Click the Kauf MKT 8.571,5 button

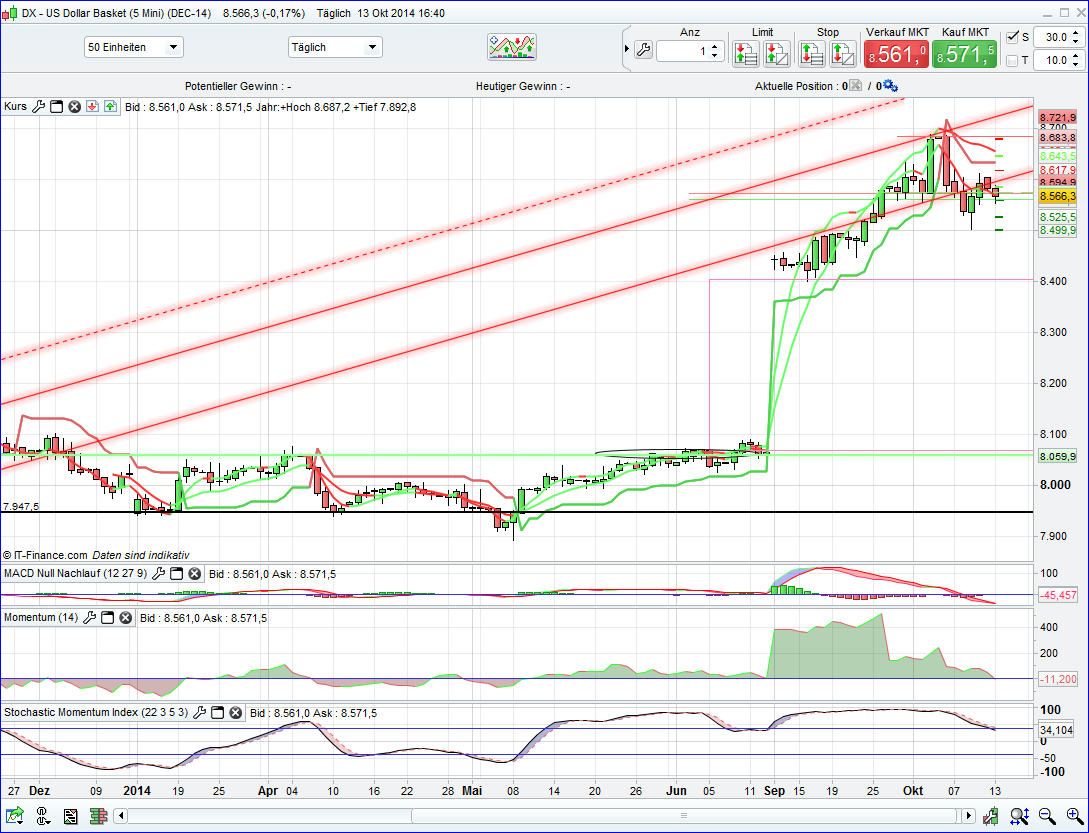tap(963, 53)
